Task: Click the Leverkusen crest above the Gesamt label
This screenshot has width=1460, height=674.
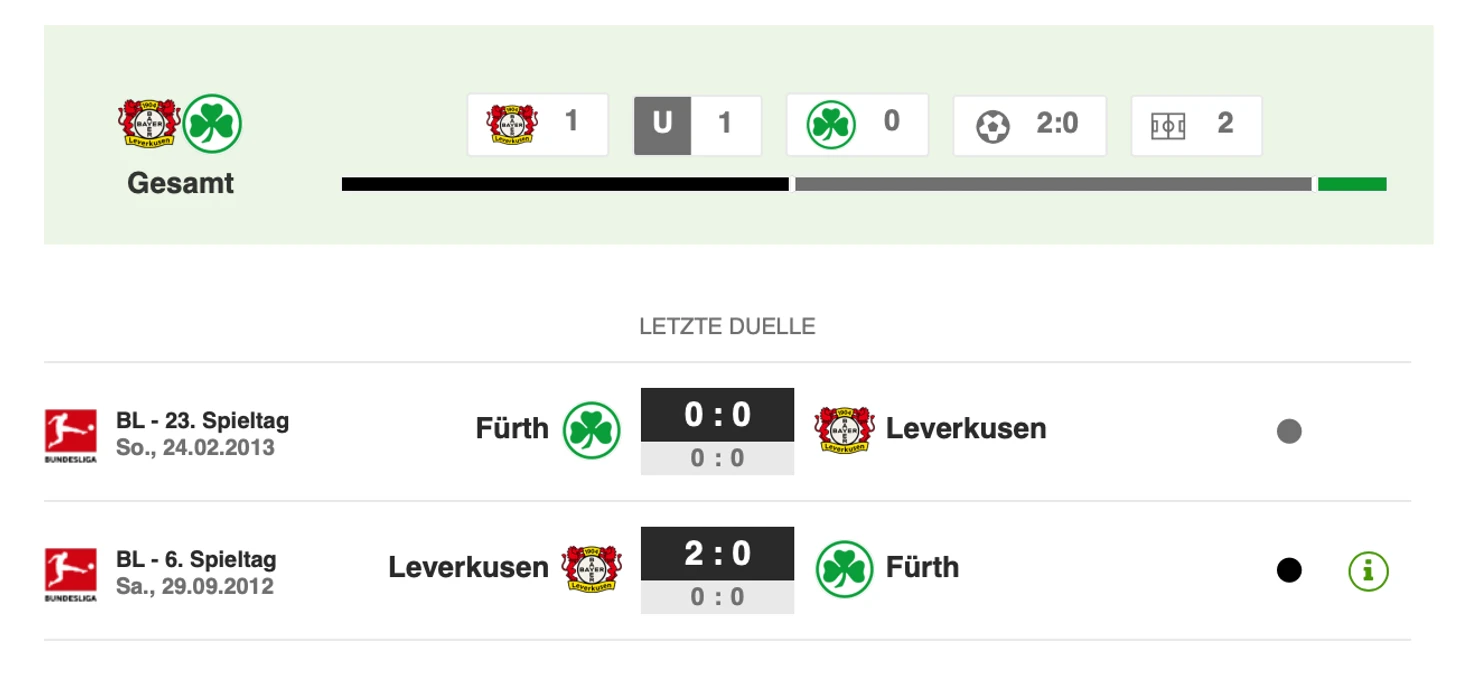Action: click(148, 123)
